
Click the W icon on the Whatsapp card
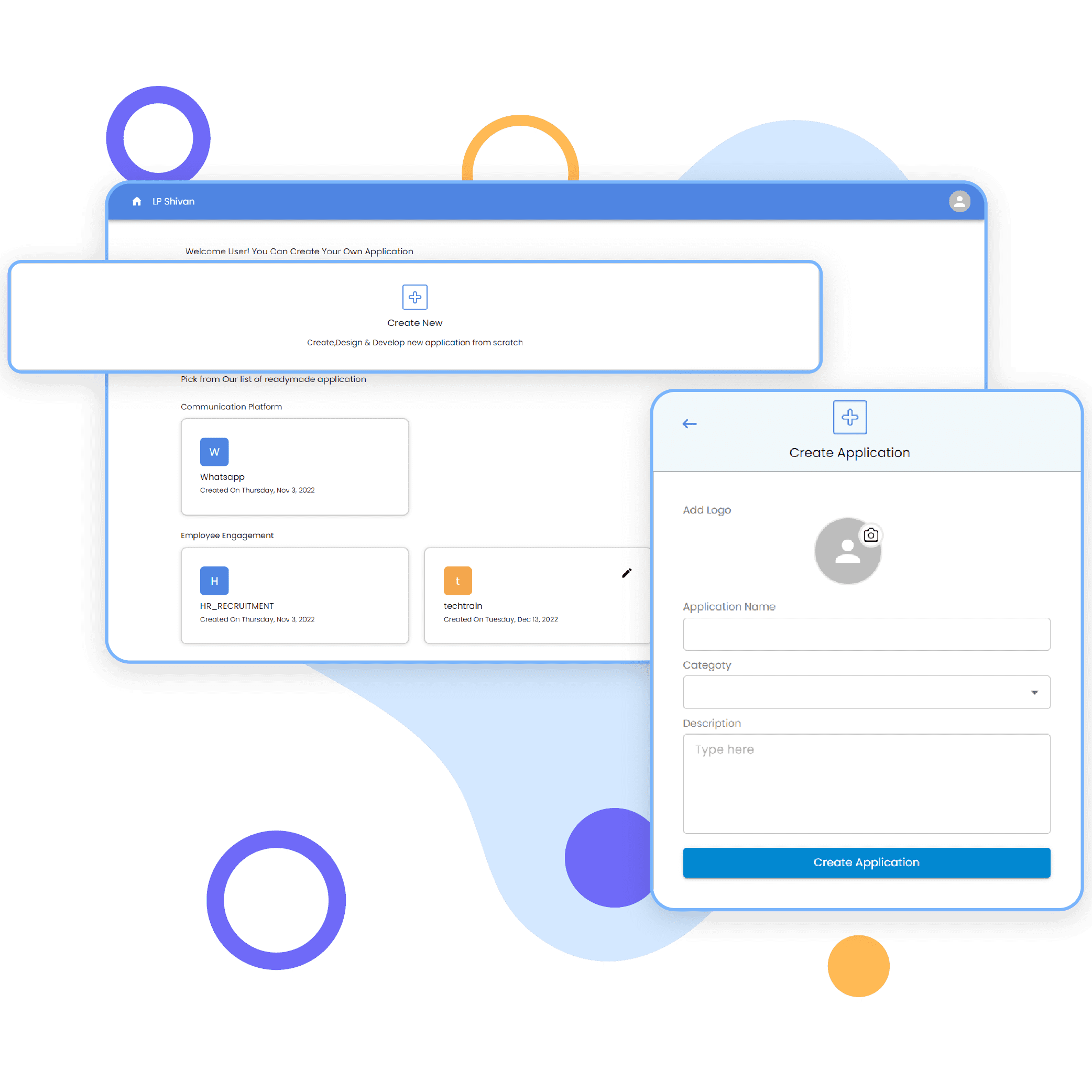(214, 451)
